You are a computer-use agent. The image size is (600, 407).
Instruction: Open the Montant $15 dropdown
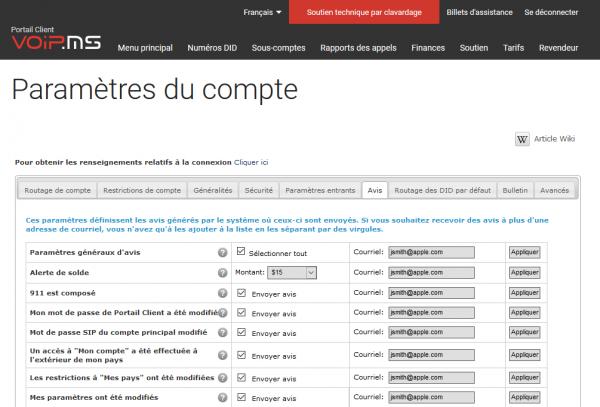tap(292, 272)
